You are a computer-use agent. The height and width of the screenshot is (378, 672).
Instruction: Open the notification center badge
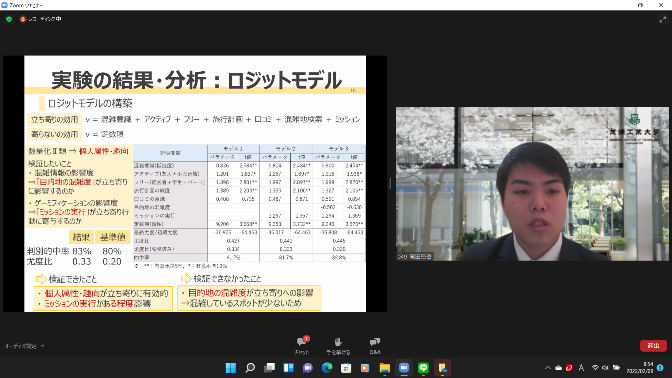pyautogui.click(x=660, y=368)
